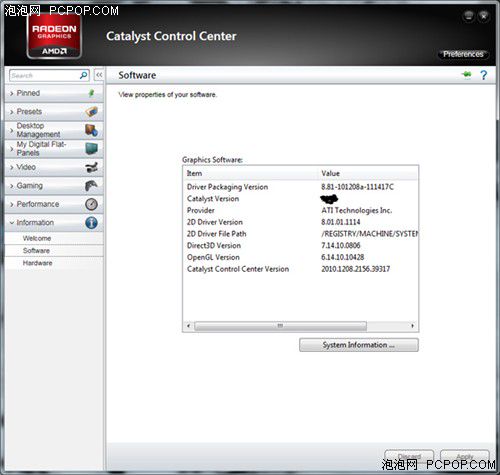Viewport: 500px width, 475px height.
Task: Click value 8.81-101208a-111417C
Action: [x=357, y=187]
